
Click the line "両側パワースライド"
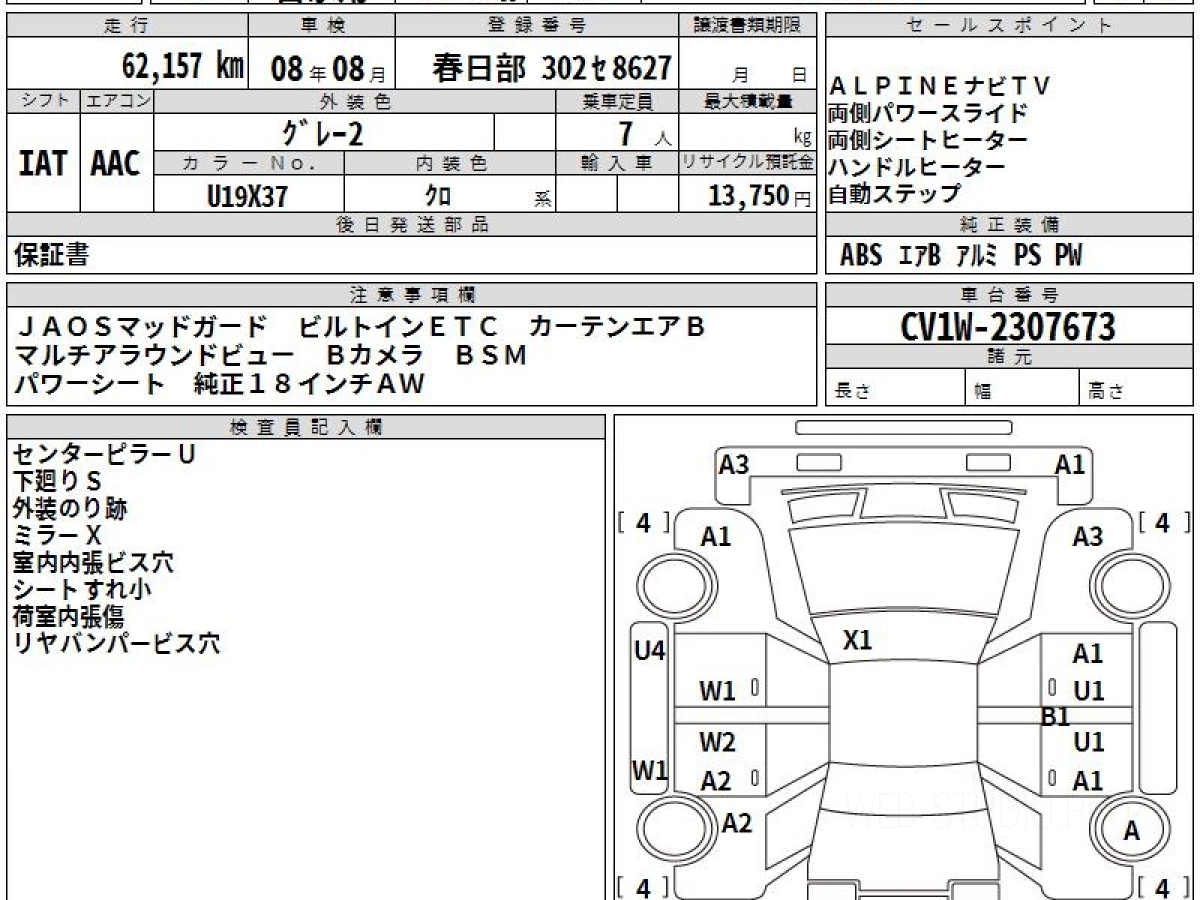tap(927, 113)
